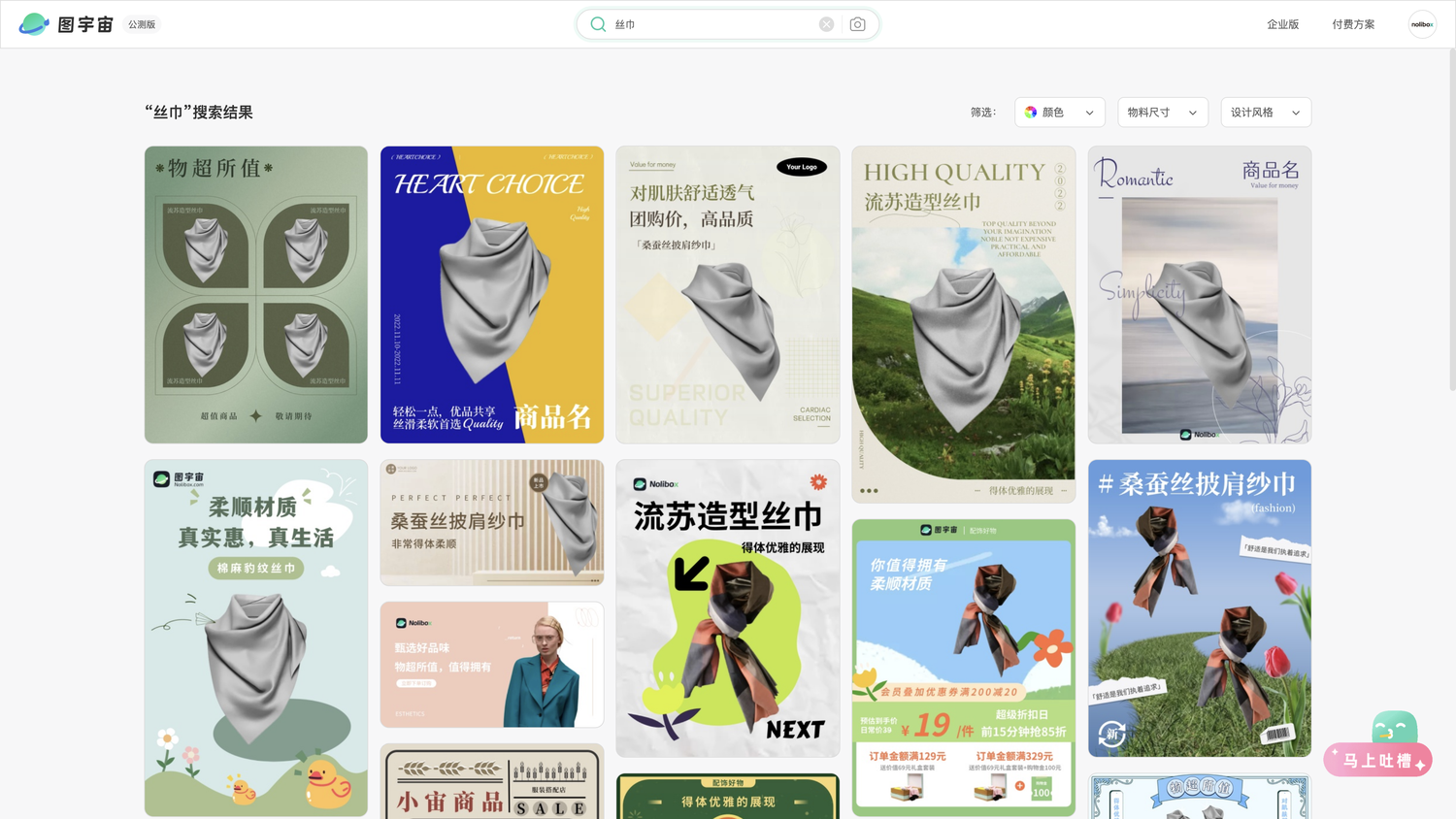Open the 得体优雅的展现 dark green template
Image resolution: width=1456 pixels, height=819 pixels.
[728, 797]
